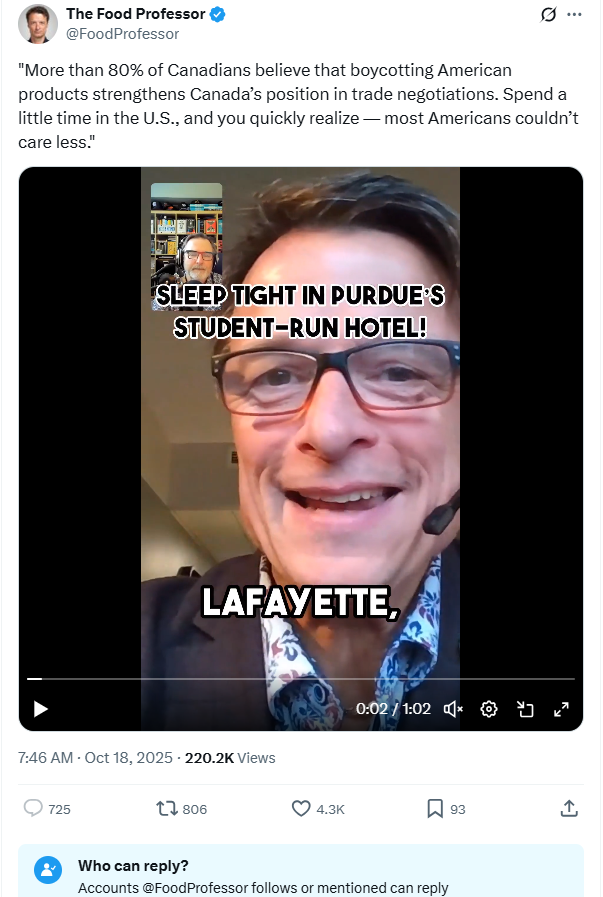
Task: Click the reply comment icon
Action: click(x=33, y=808)
